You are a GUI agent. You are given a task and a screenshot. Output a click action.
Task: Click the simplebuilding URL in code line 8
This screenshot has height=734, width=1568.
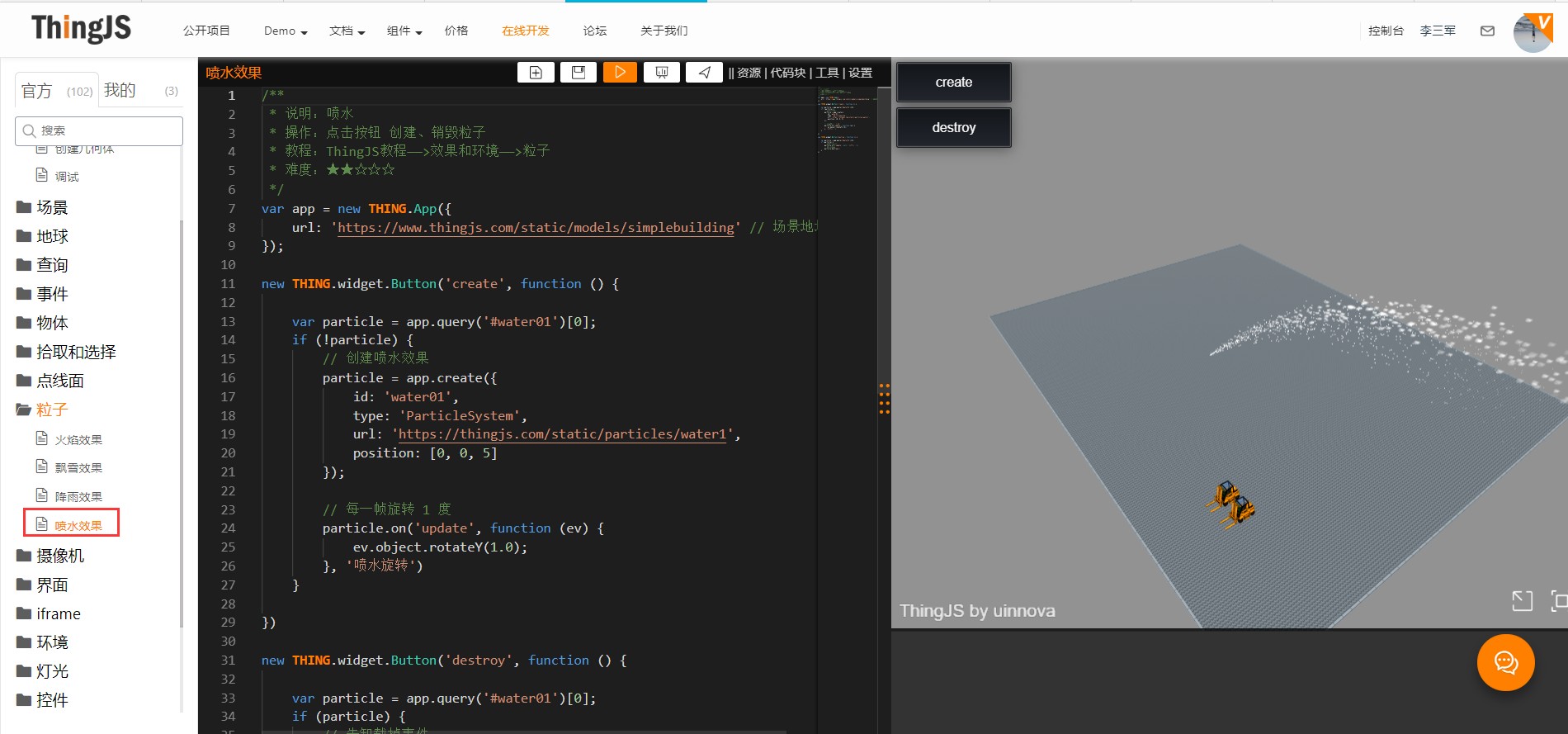point(536,228)
